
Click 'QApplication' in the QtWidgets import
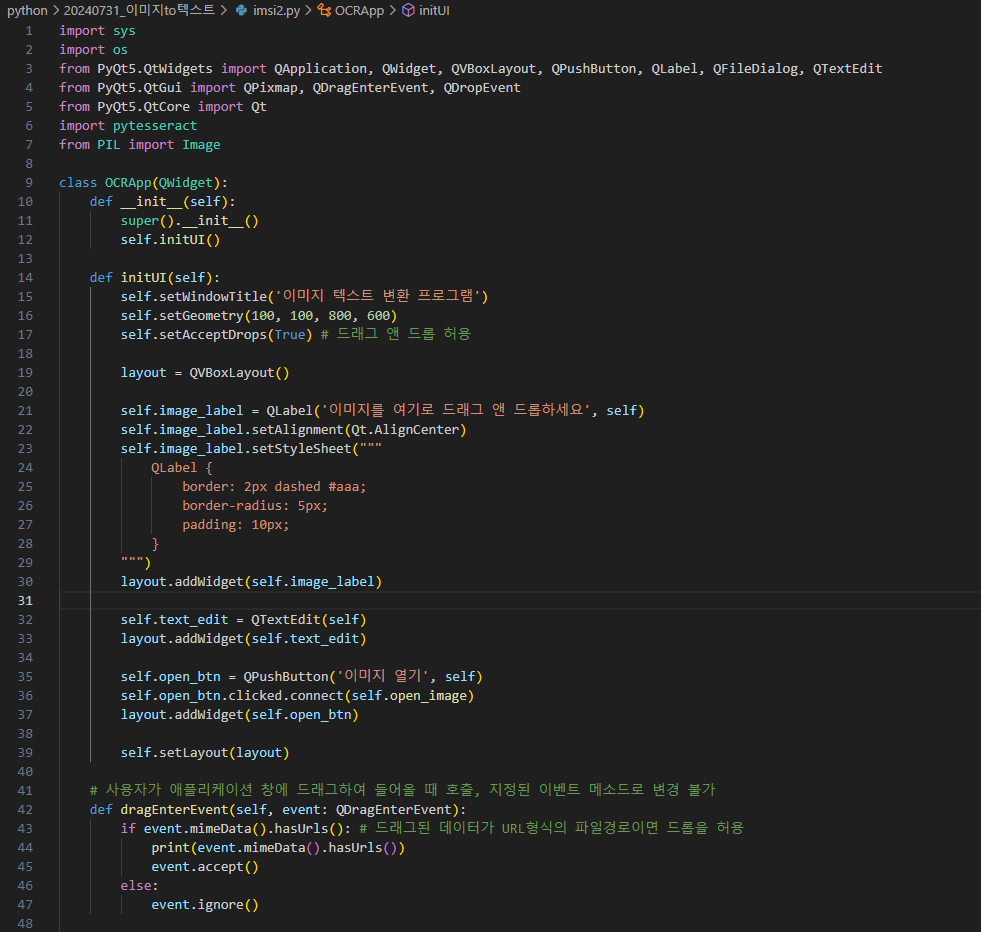tap(320, 69)
